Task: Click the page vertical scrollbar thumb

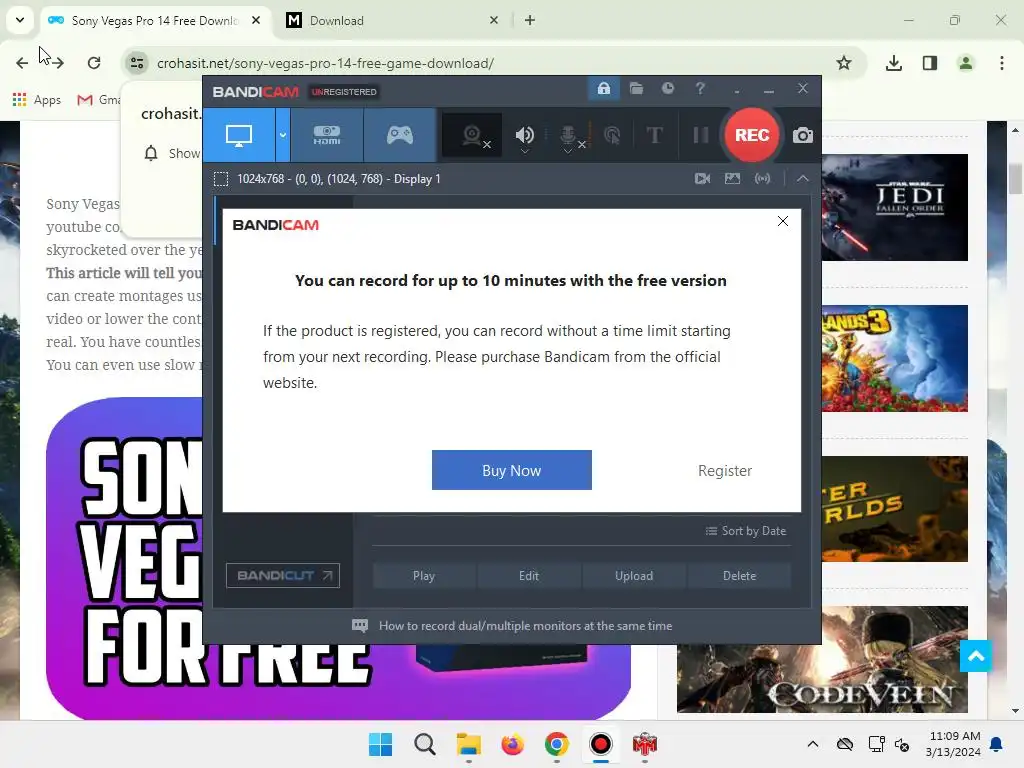Action: (1015, 178)
